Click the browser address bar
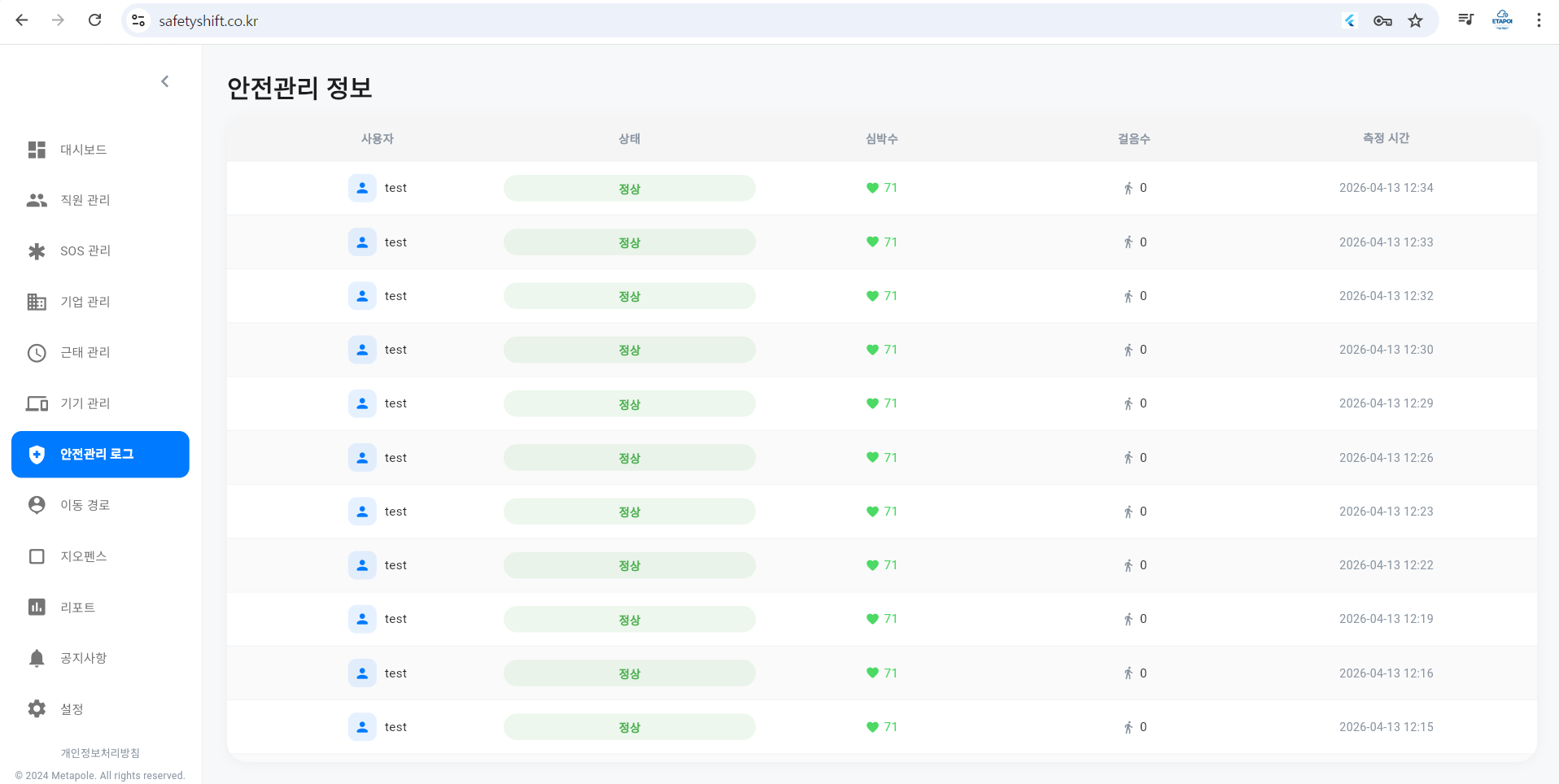 click(x=732, y=21)
